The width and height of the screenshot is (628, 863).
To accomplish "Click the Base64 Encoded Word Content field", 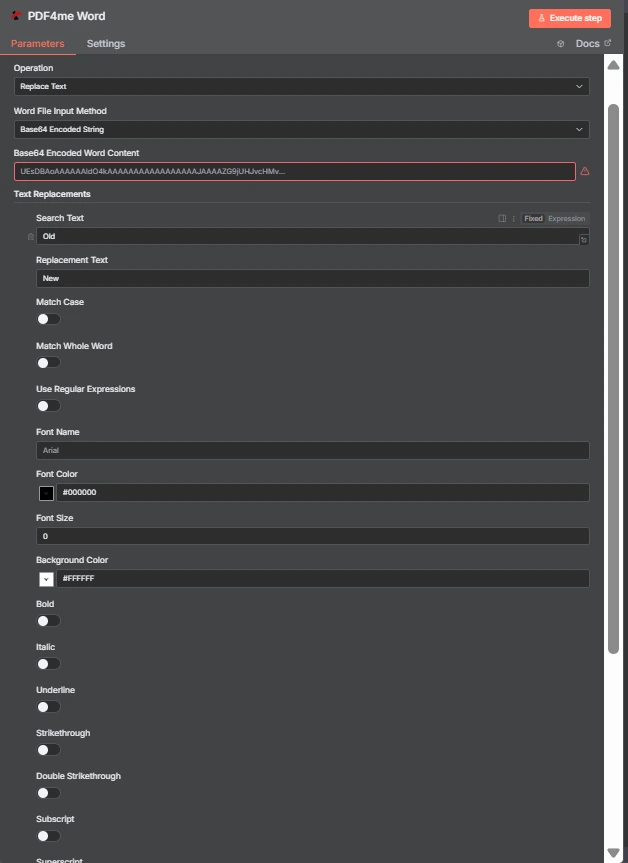I will click(295, 171).
